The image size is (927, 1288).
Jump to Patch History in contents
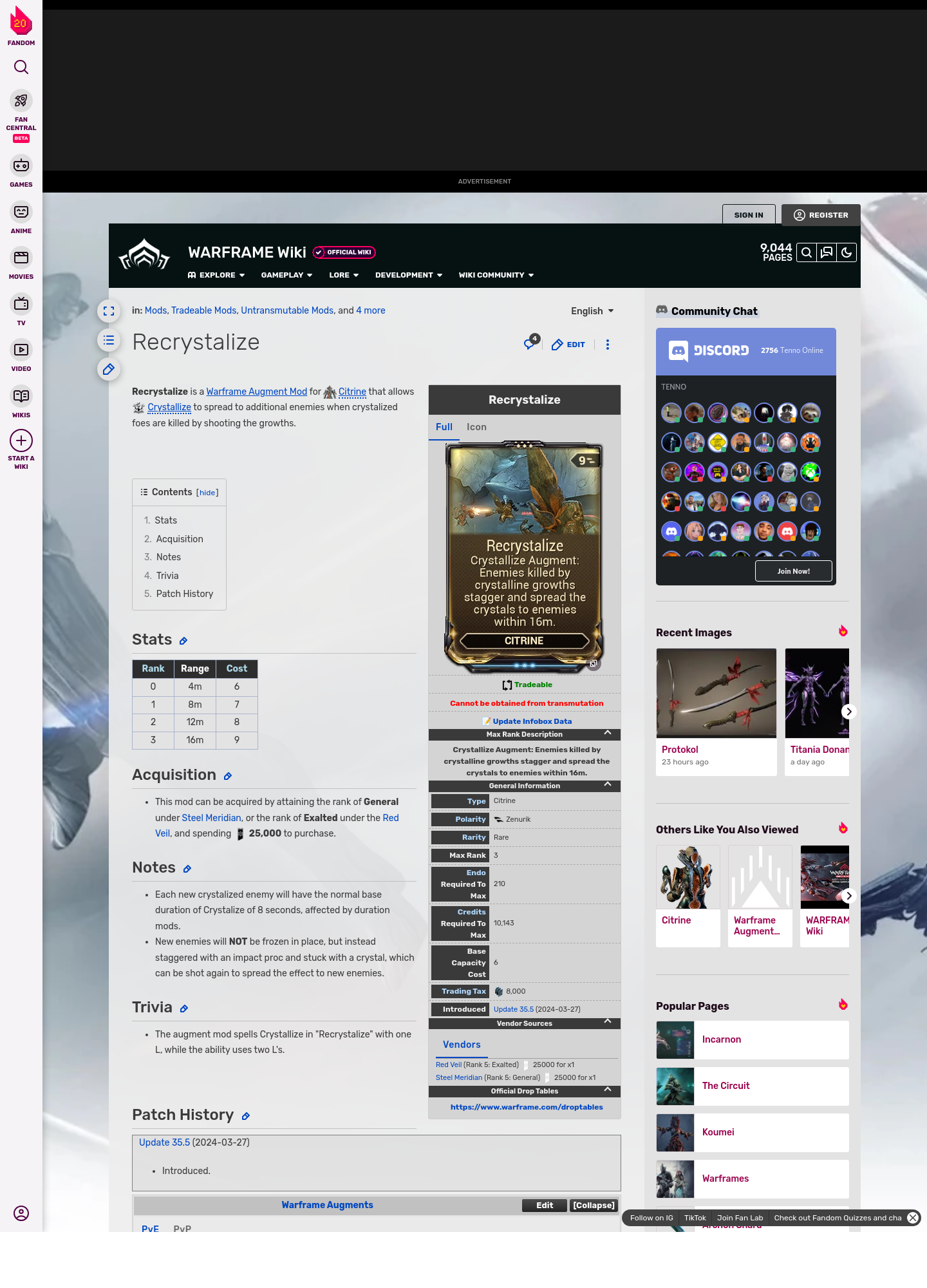184,594
